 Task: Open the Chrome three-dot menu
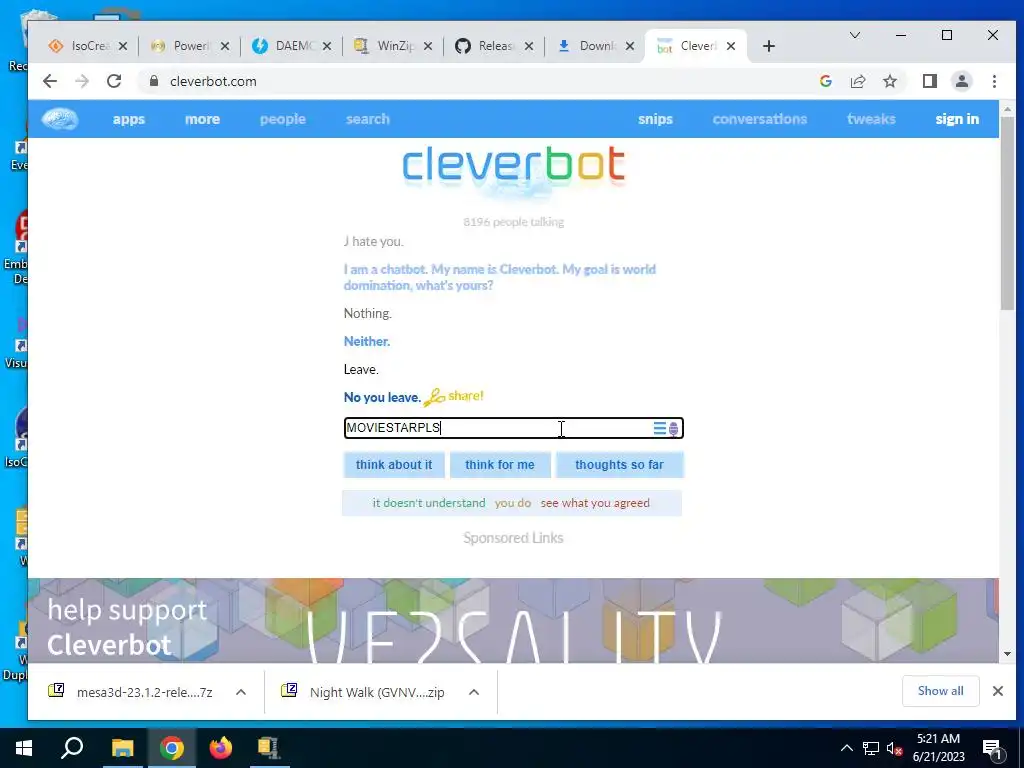click(994, 81)
